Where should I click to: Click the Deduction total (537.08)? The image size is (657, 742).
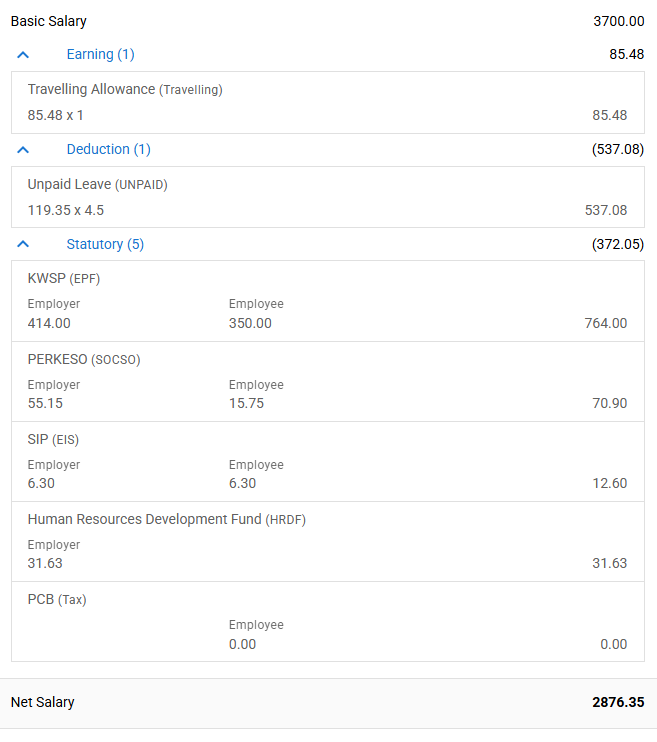(x=617, y=149)
